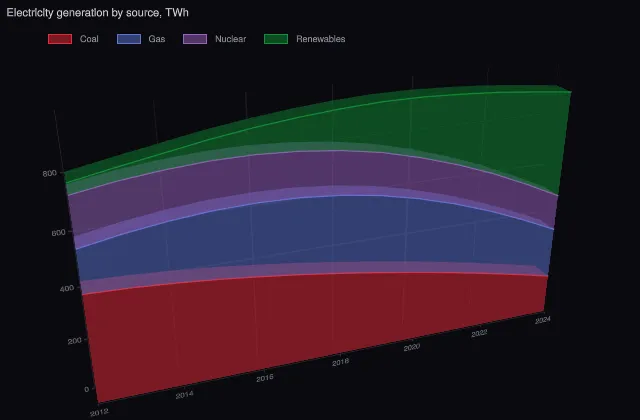Click the 2012 year axis label
The width and height of the screenshot is (640, 420).
pos(99,412)
